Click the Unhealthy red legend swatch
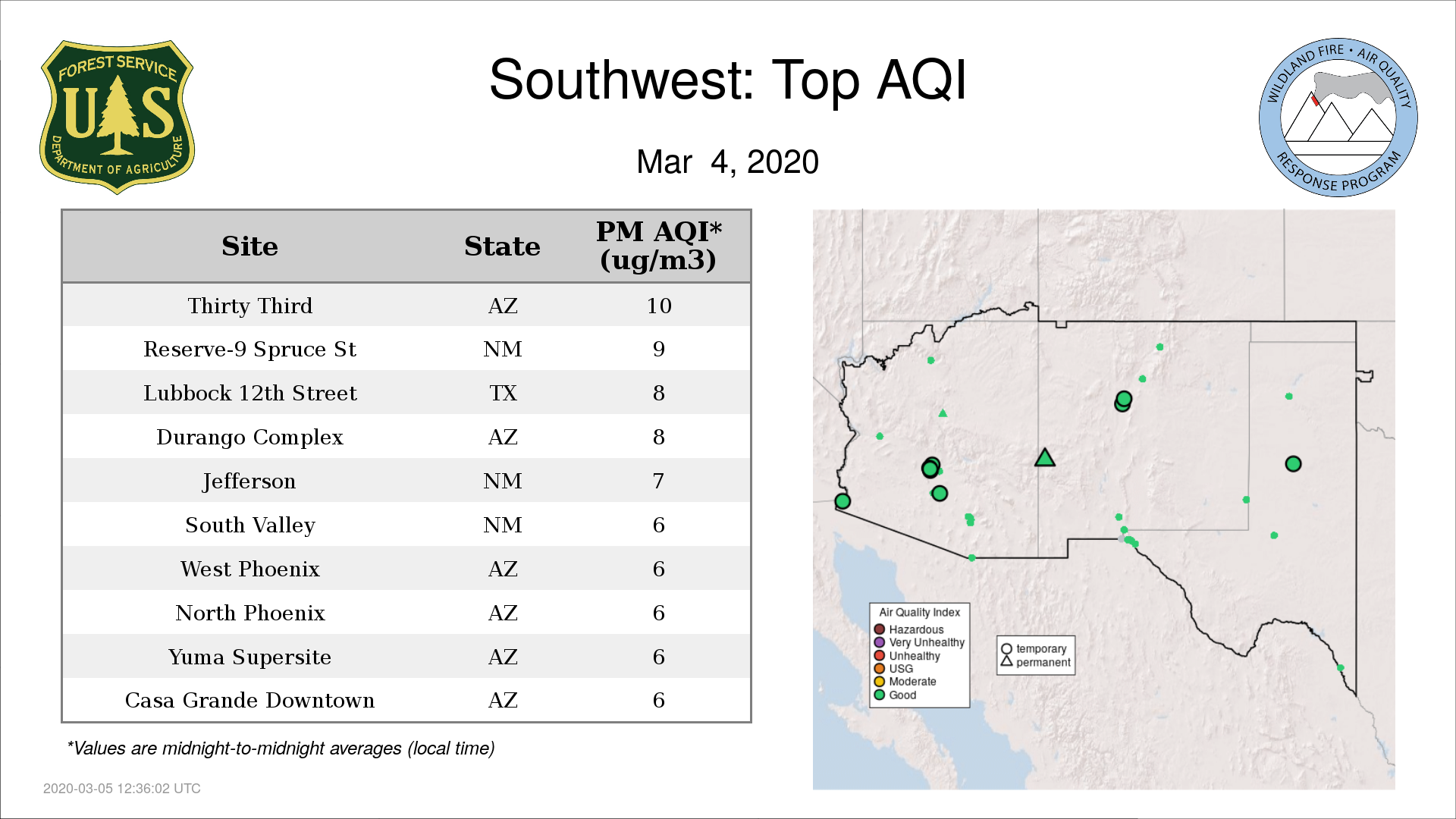Screen dimensions: 1456x819 880,655
